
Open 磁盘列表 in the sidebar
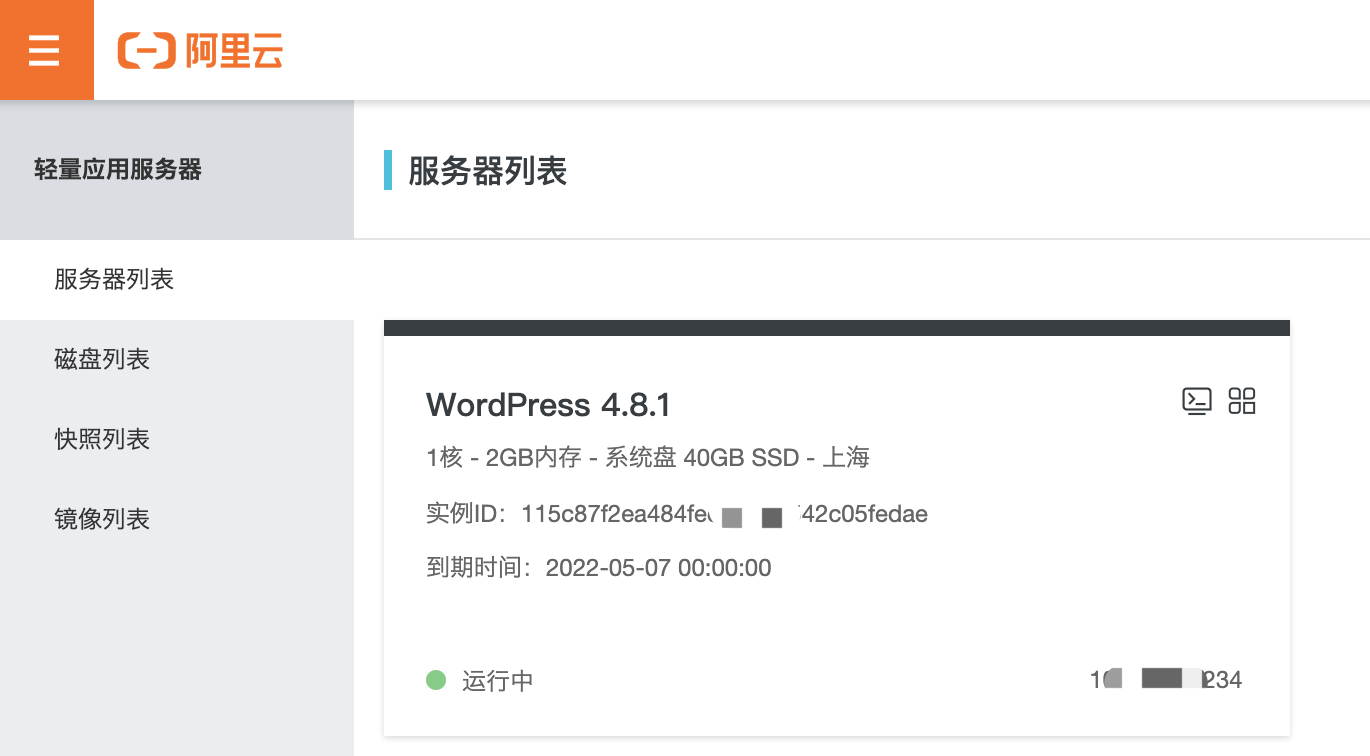177,359
